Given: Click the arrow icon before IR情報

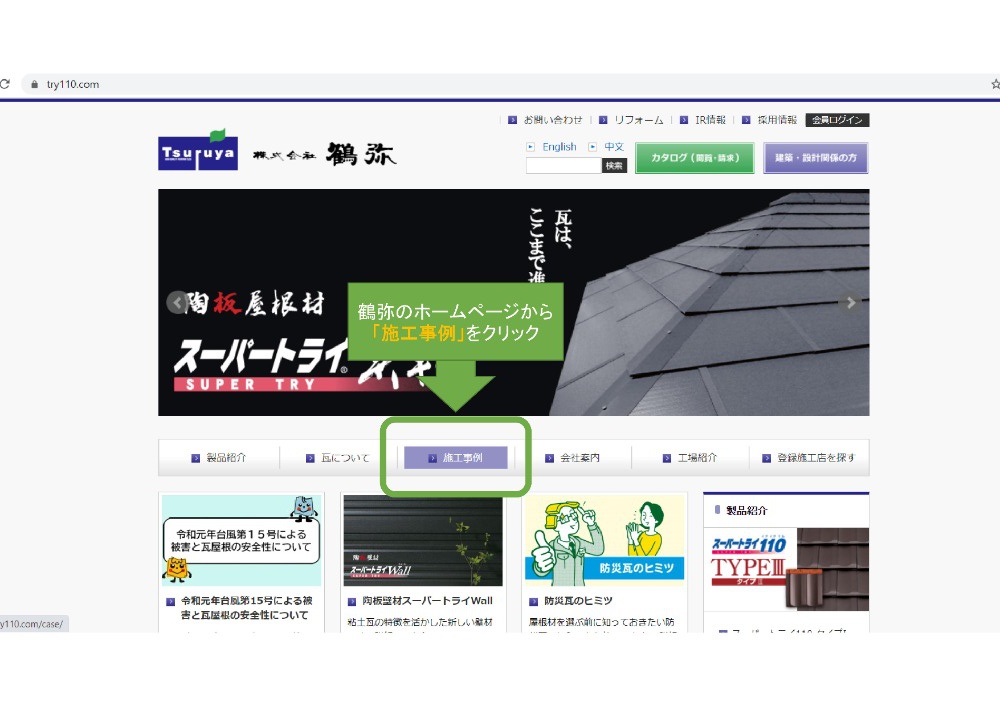Looking at the screenshot, I should 684,120.
